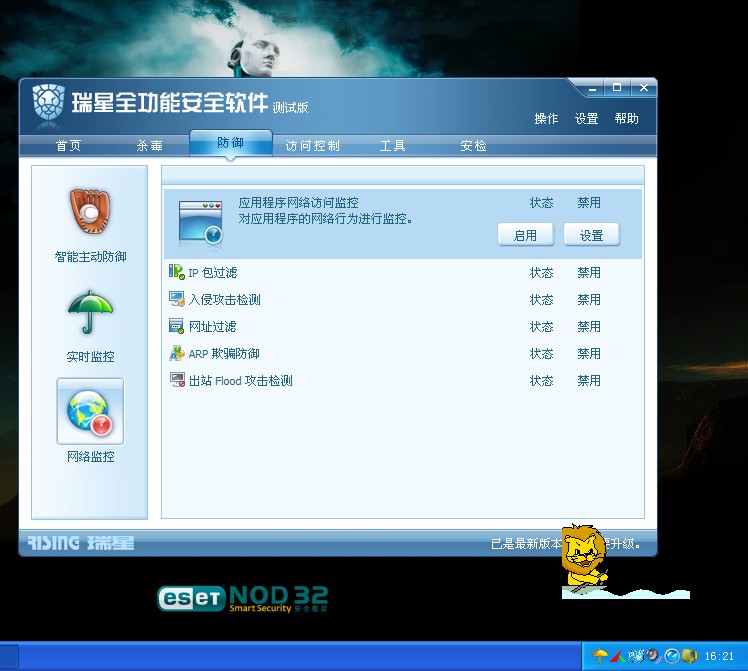Select the ARP 欺骗防御 row text
Screen dimensions: 748x671
click(x=224, y=354)
